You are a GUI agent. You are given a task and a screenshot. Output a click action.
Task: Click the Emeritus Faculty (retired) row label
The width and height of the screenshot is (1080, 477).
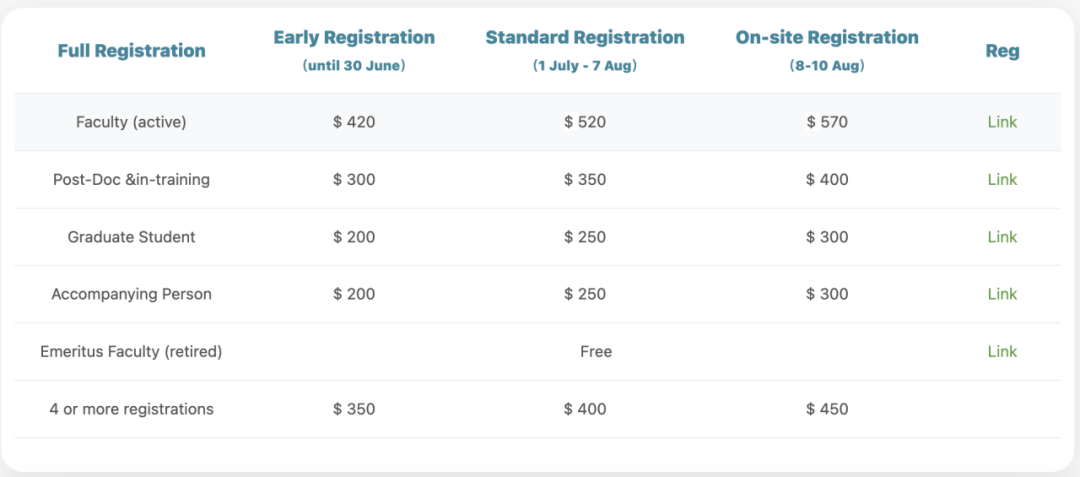click(131, 352)
